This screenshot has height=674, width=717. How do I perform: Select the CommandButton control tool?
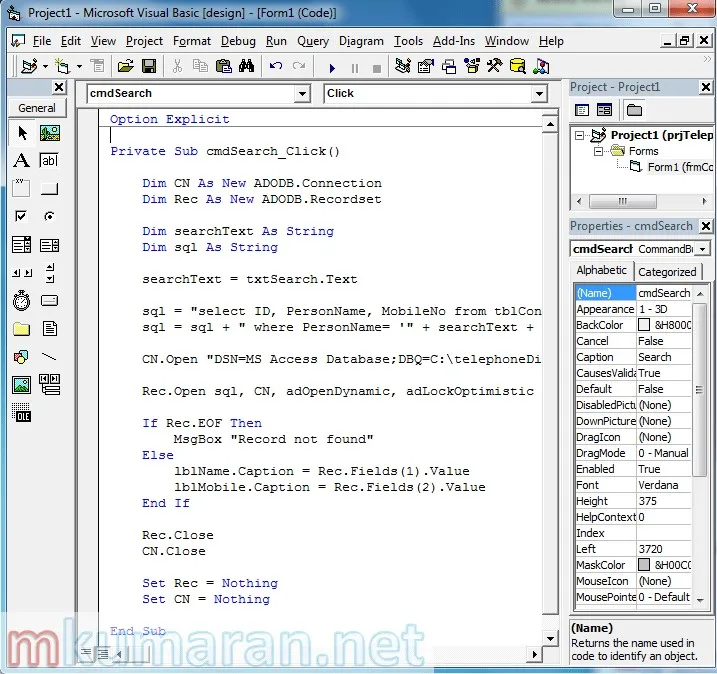point(49,188)
